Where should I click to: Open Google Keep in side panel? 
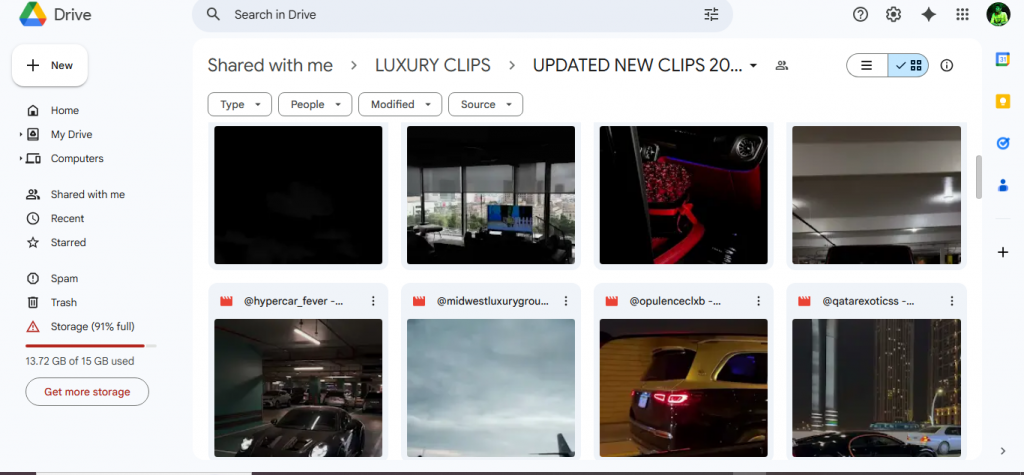[1003, 101]
